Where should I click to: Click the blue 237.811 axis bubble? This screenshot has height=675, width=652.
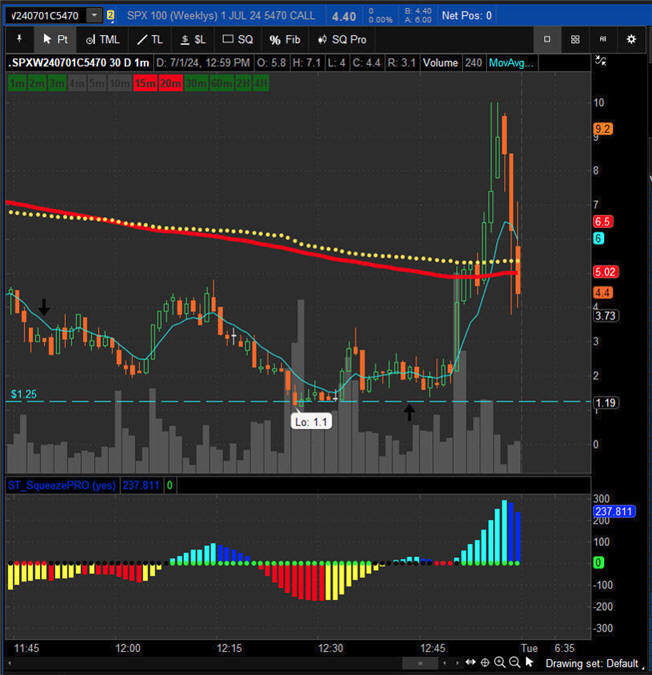pyautogui.click(x=614, y=511)
